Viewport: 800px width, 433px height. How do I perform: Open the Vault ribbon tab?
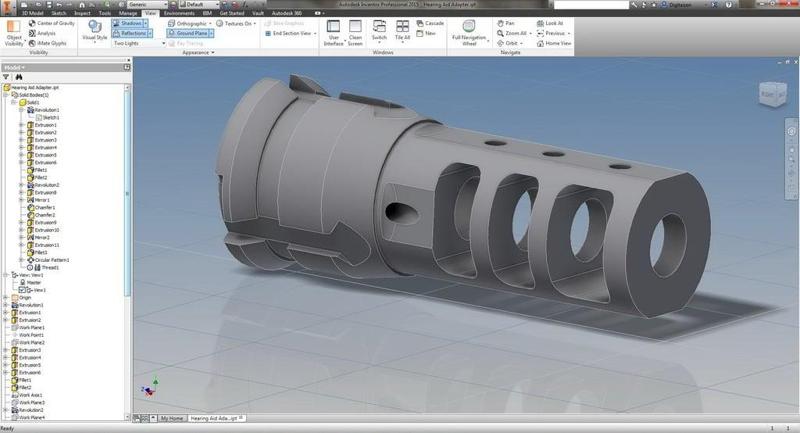tap(258, 13)
